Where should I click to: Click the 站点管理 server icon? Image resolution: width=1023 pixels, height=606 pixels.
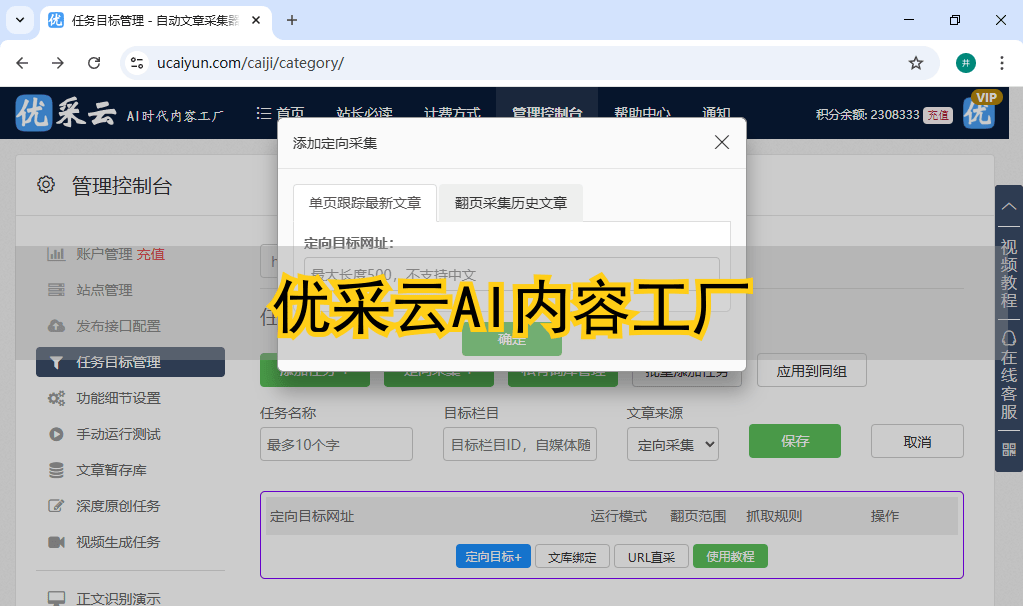57,290
